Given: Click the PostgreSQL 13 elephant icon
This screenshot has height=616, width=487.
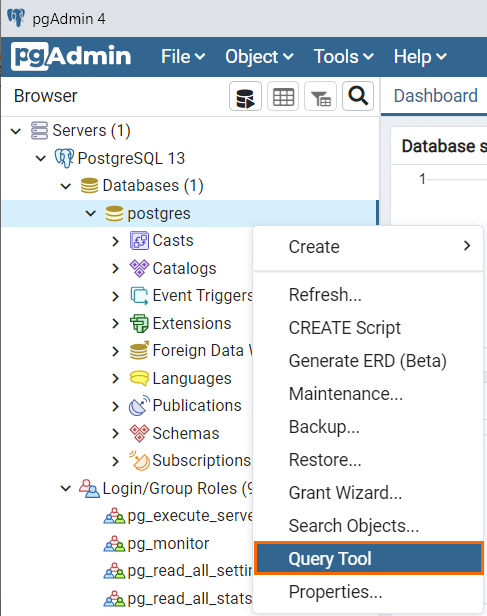Looking at the screenshot, I should tap(64, 158).
